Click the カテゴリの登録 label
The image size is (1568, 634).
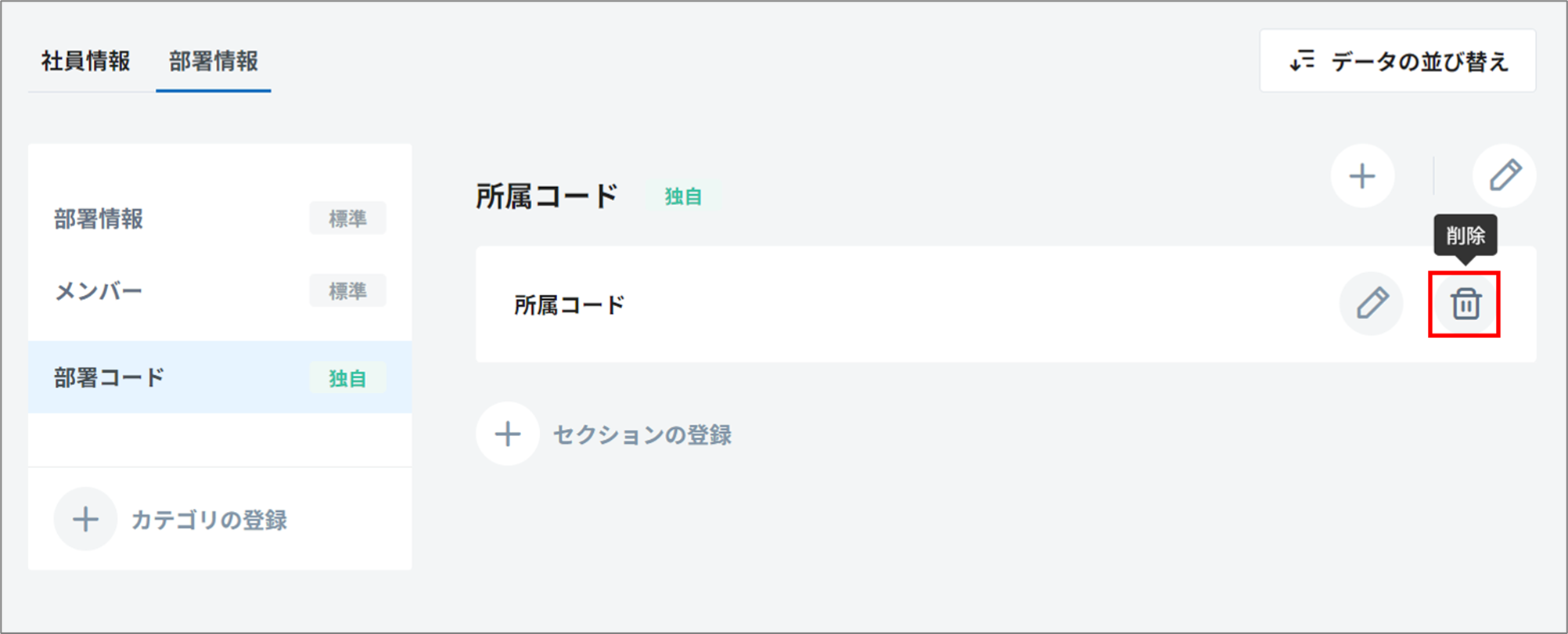coord(209,520)
